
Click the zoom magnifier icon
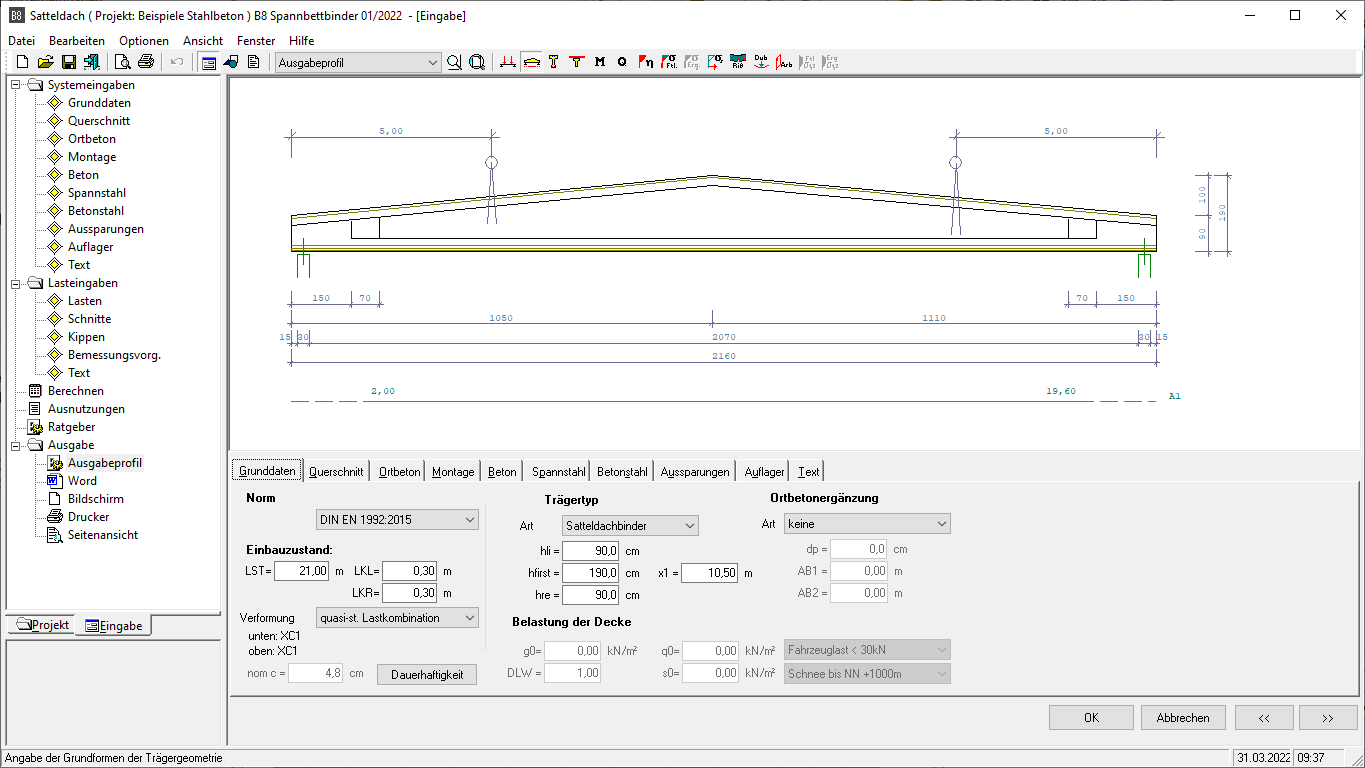[x=454, y=62]
